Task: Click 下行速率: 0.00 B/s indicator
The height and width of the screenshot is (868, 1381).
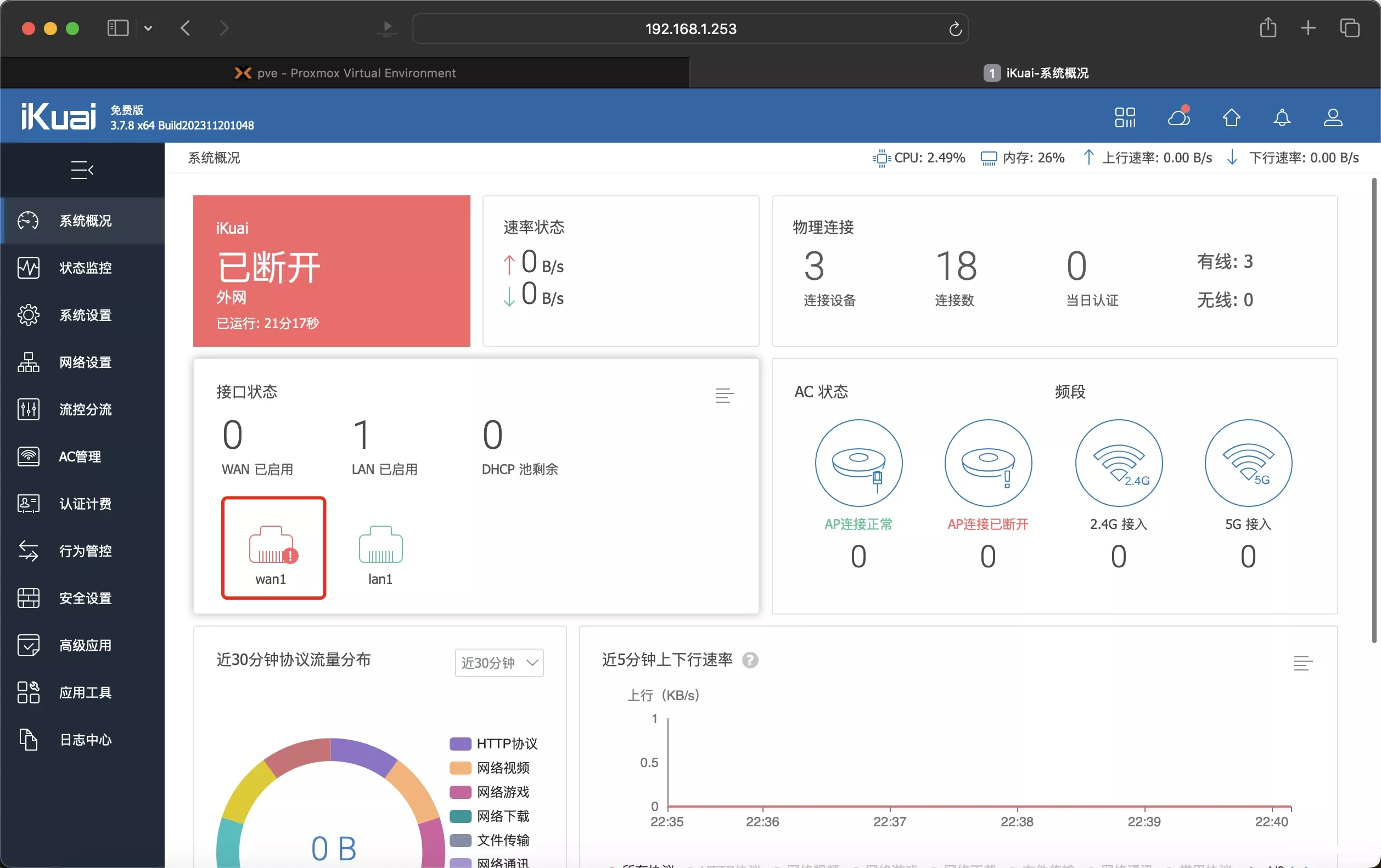Action: tap(1293, 157)
